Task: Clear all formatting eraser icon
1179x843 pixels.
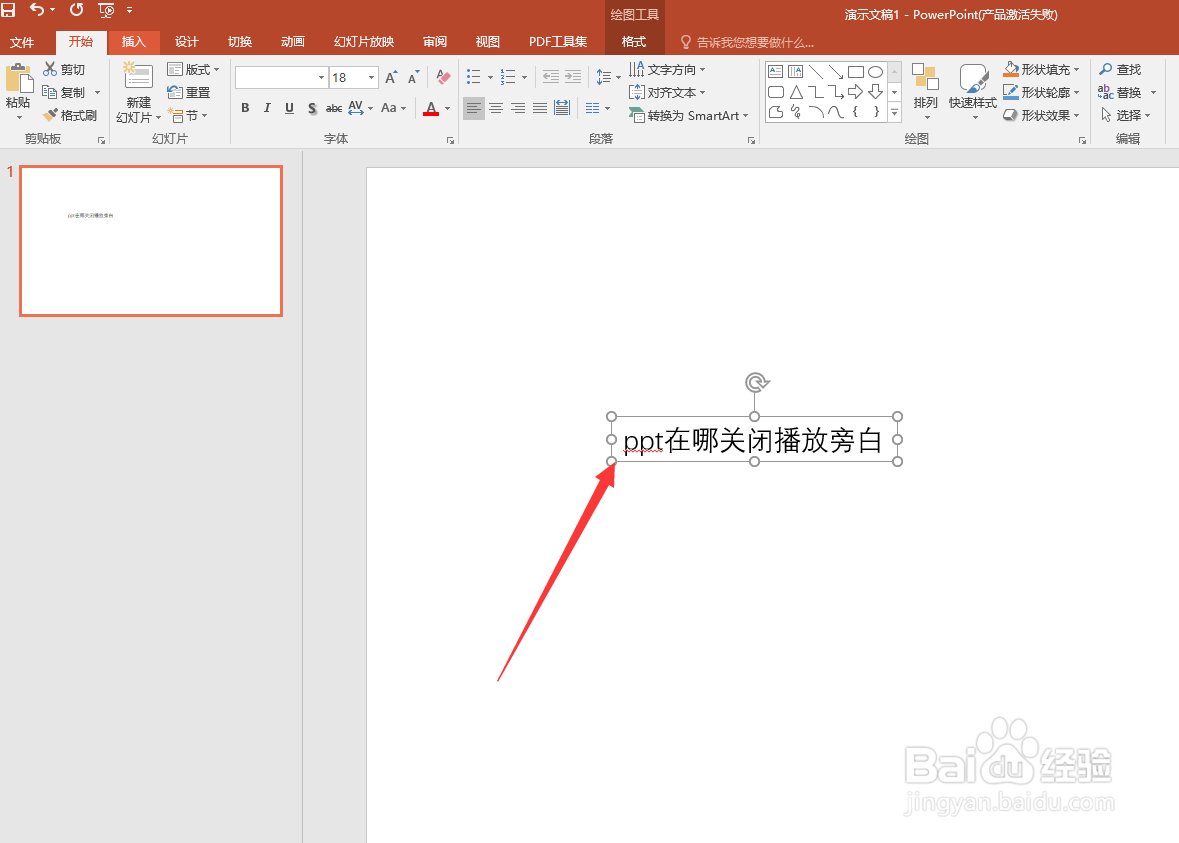Action: coord(444,77)
